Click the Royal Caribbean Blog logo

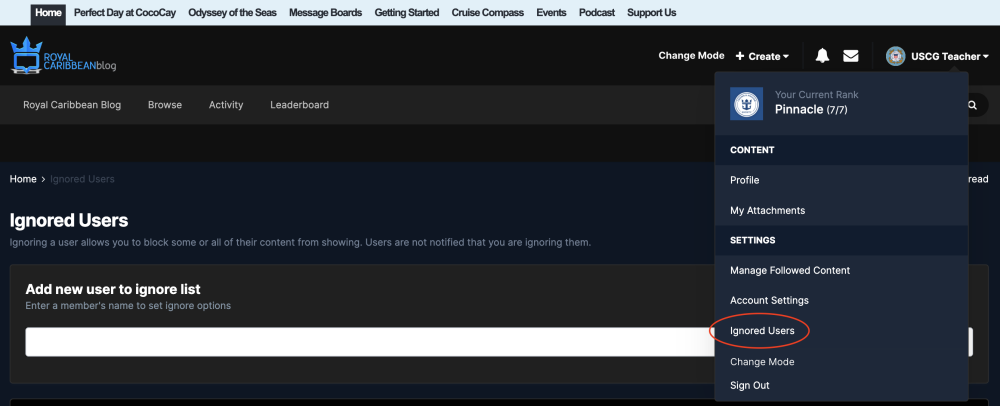click(64, 57)
